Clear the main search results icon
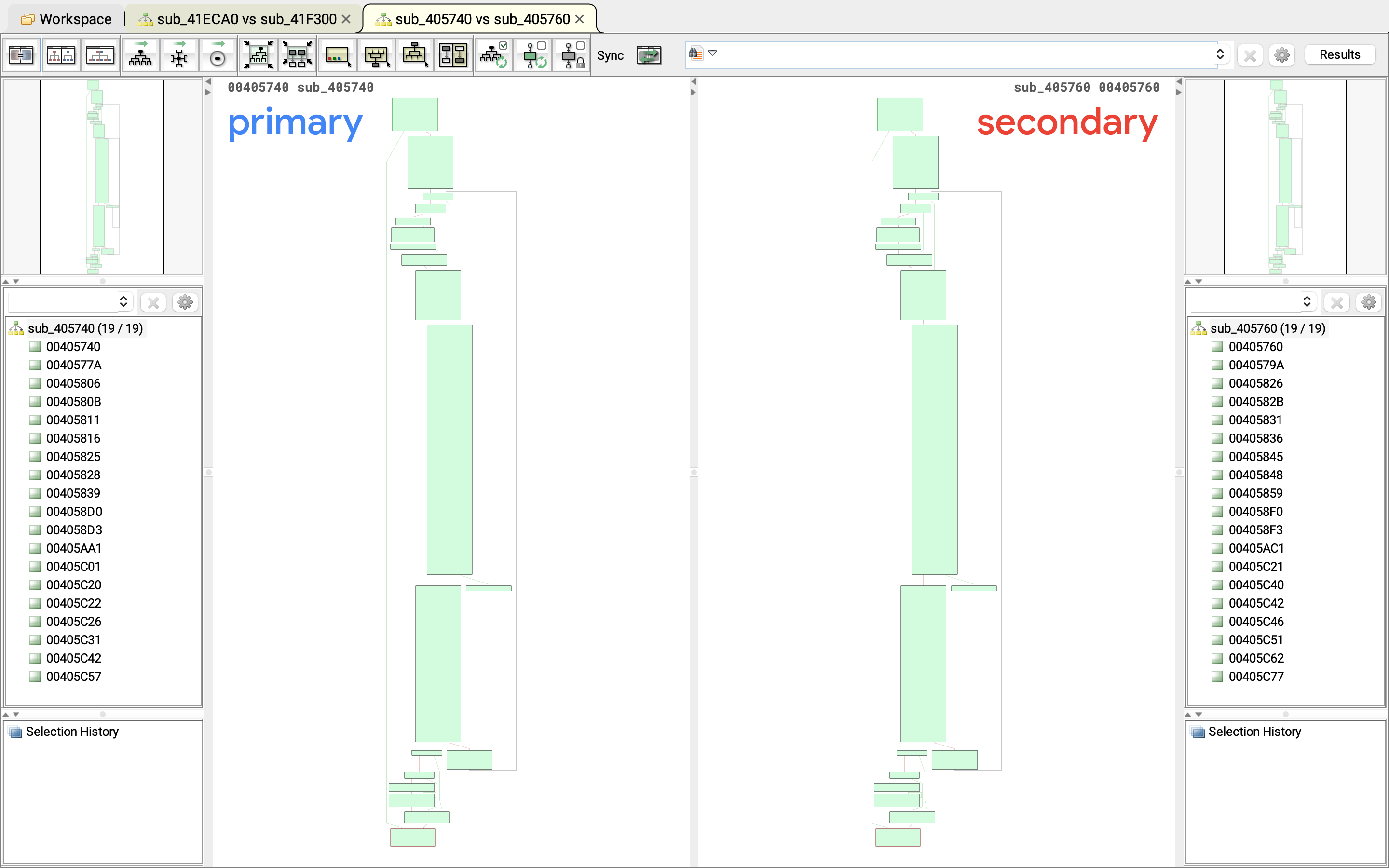 click(1250, 55)
